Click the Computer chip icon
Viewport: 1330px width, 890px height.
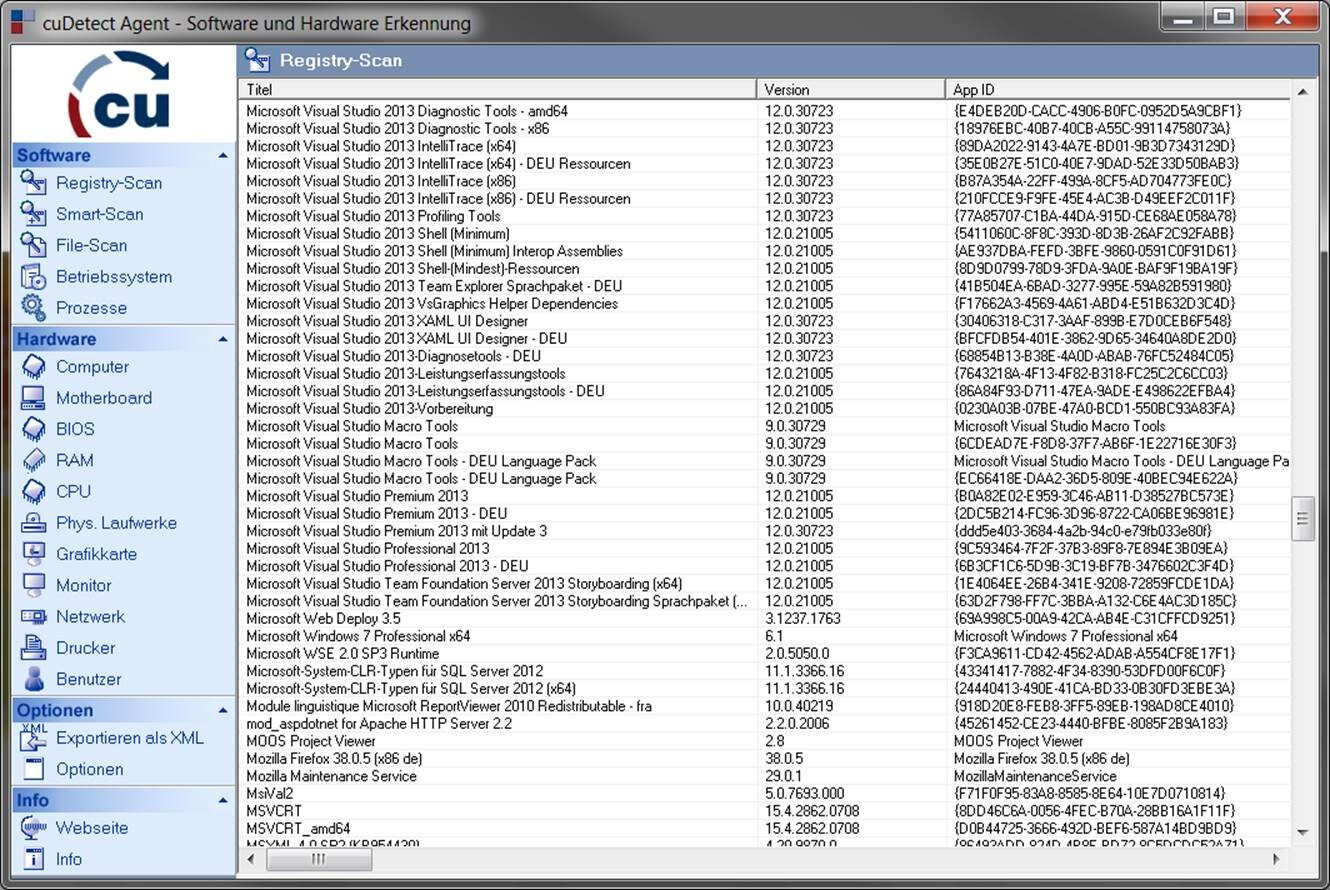34,367
